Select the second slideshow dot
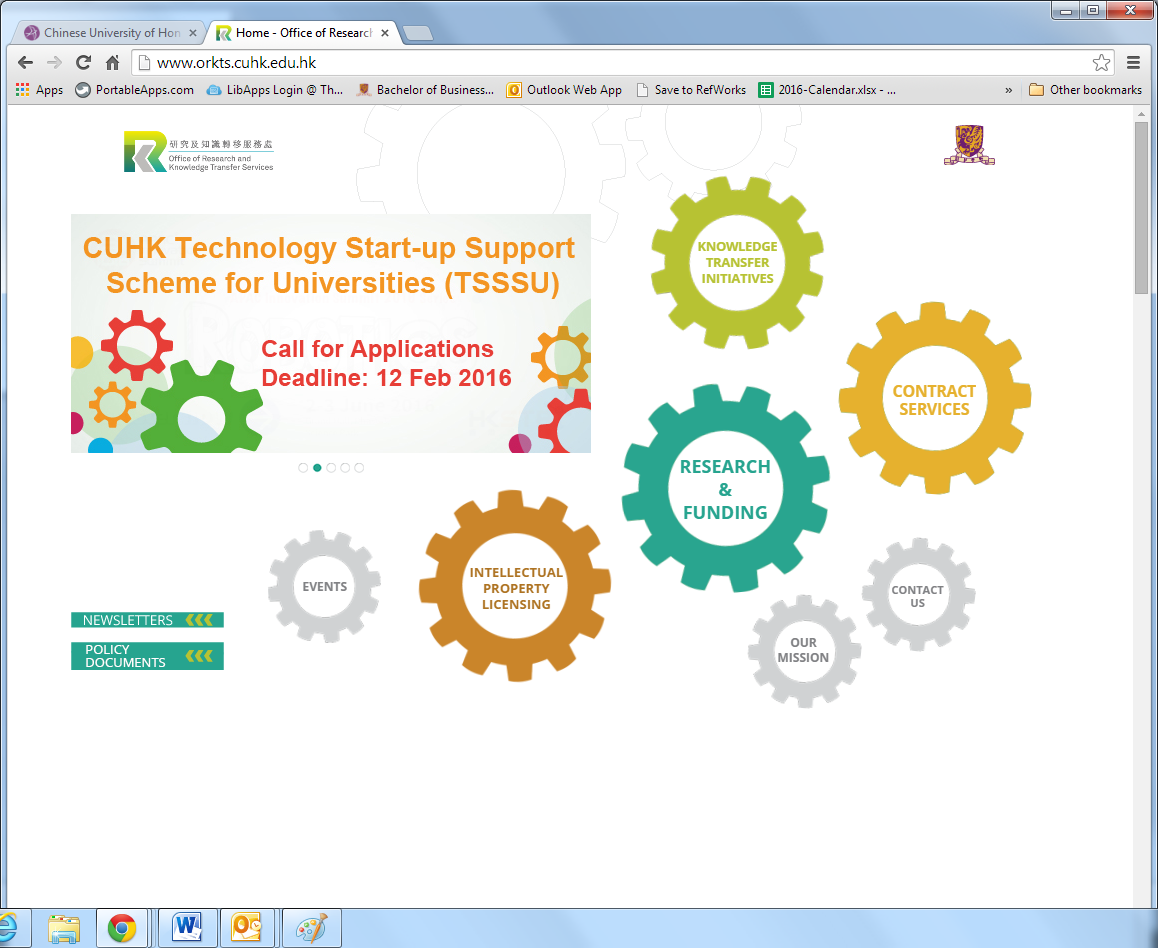This screenshot has width=1158, height=948. (x=317, y=467)
